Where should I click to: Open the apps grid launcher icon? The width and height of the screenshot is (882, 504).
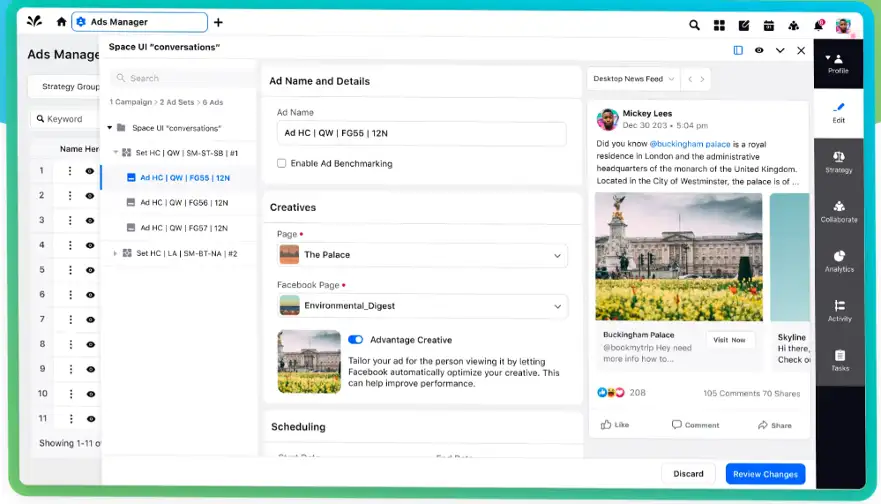[719, 25]
